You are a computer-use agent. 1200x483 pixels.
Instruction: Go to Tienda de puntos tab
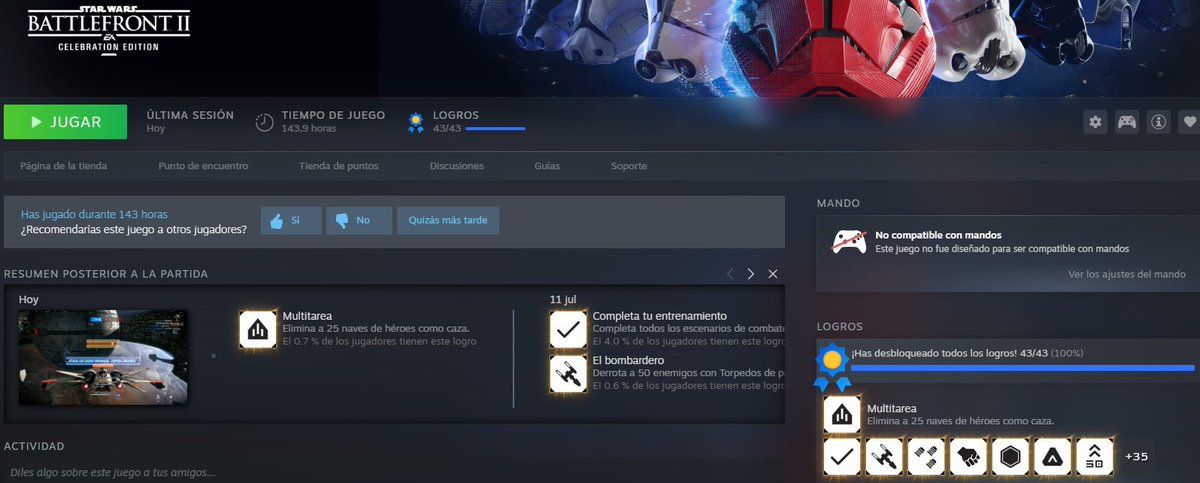[339, 166]
